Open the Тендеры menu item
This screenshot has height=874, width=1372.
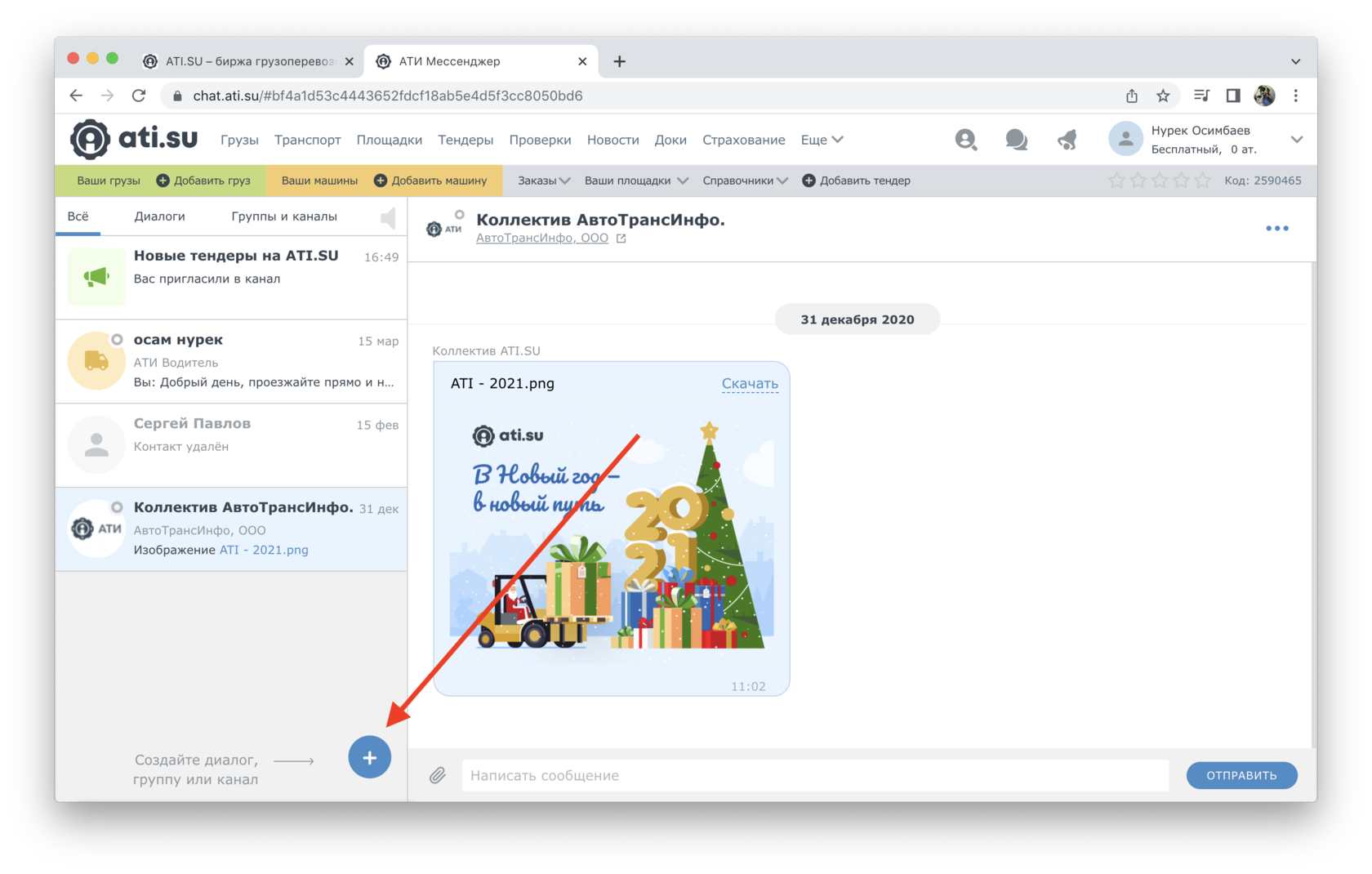tap(465, 140)
